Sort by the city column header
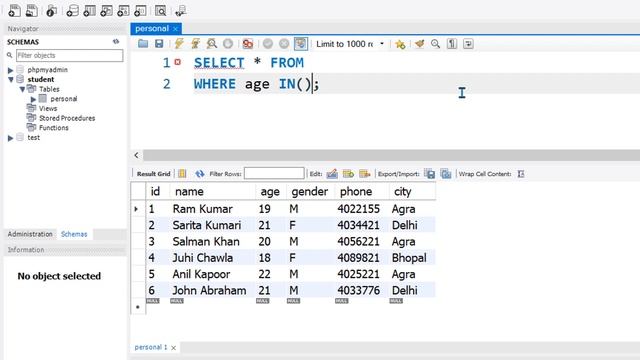This screenshot has height=360, width=640. [412, 191]
